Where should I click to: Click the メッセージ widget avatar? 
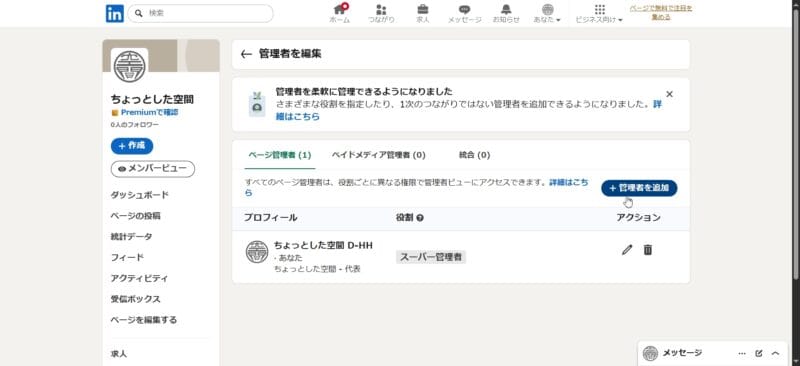650,353
